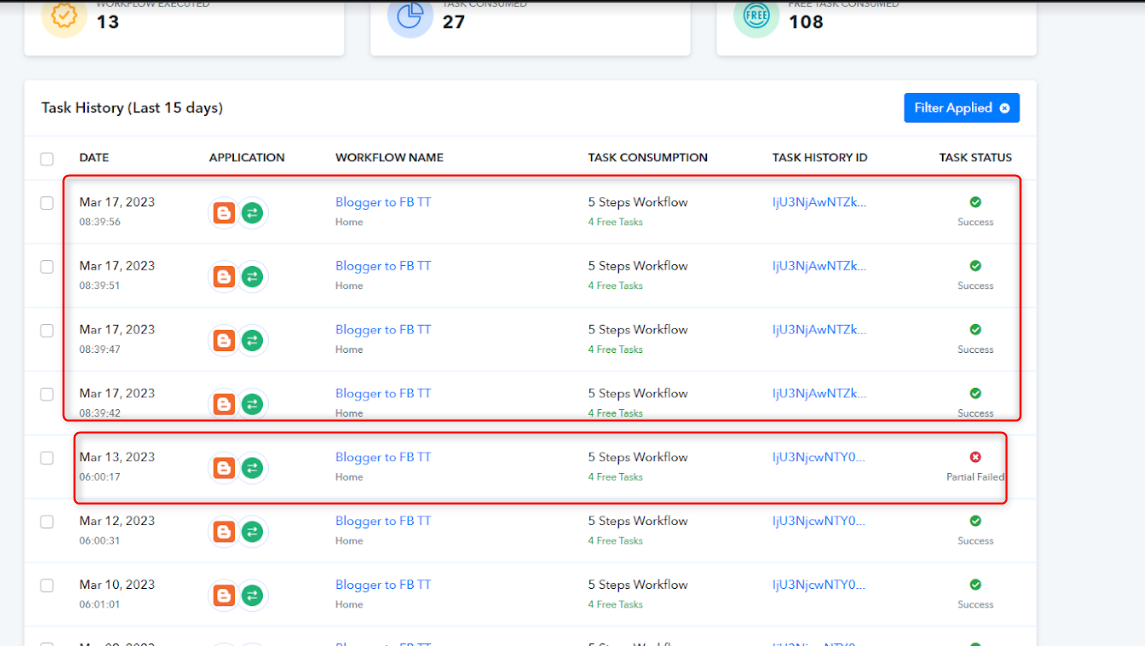Click red Partial Failed status icon
This screenshot has height=646, width=1145.
click(x=976, y=457)
